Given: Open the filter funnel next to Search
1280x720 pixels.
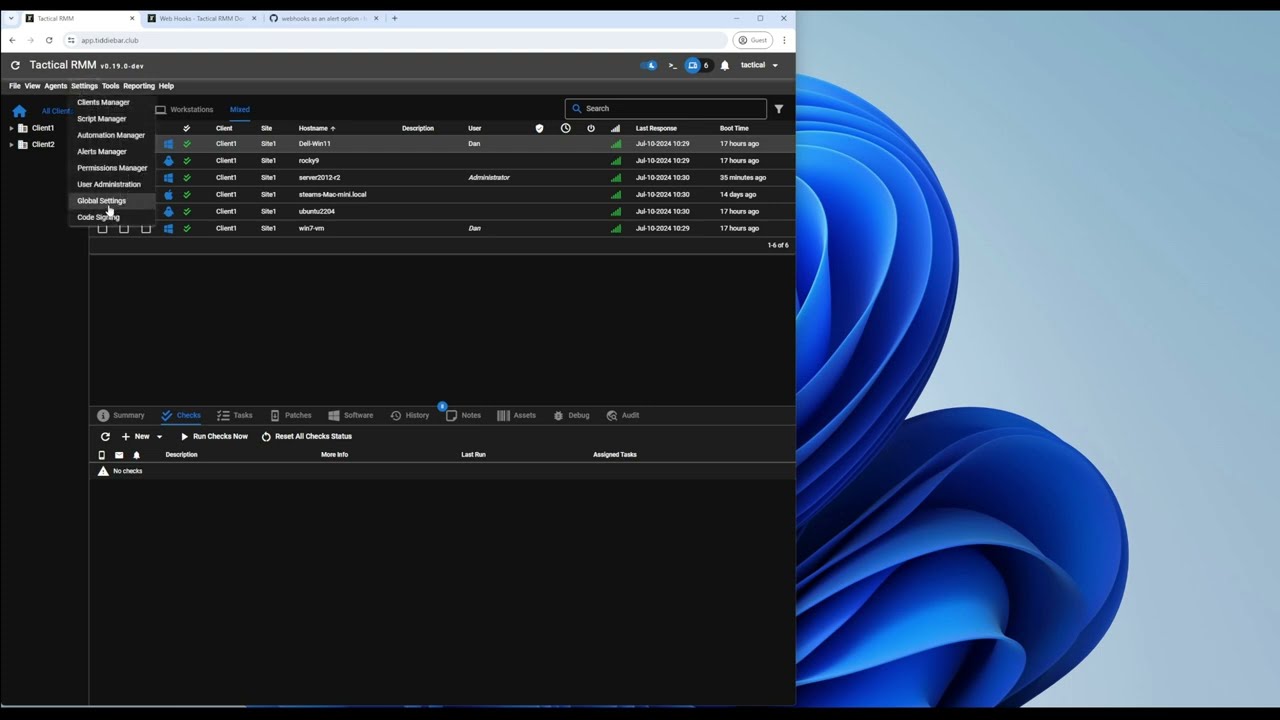Looking at the screenshot, I should click(779, 109).
